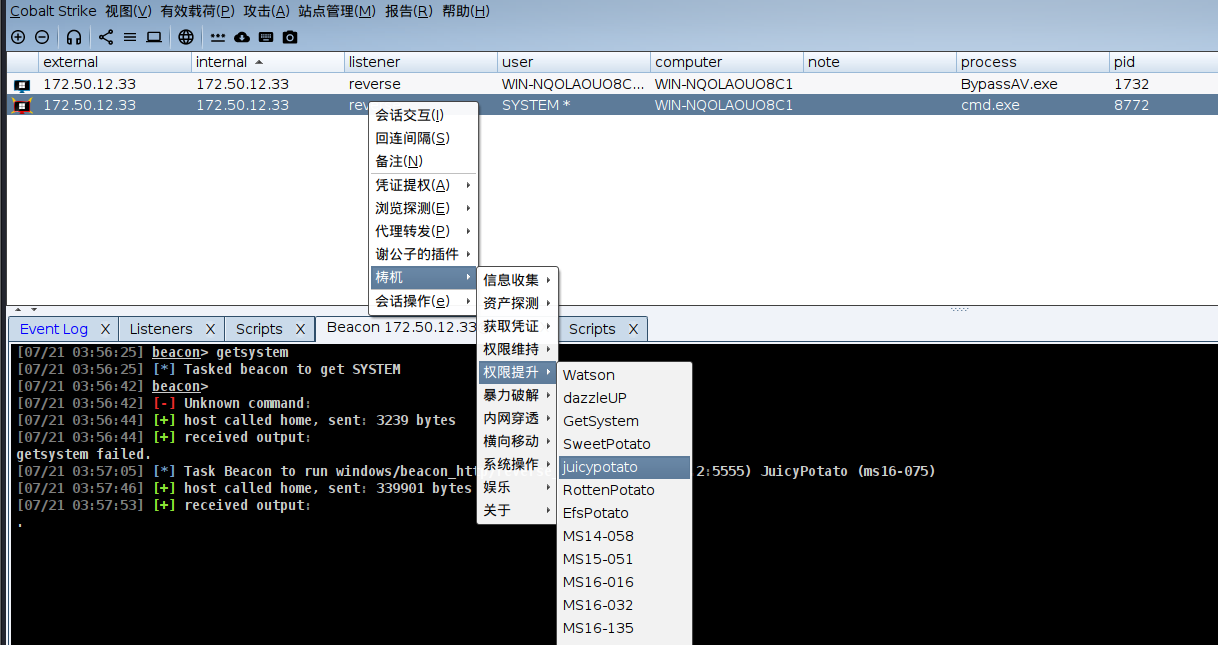The height and width of the screenshot is (645, 1218).
Task: Open the globe web icon
Action: (186, 37)
